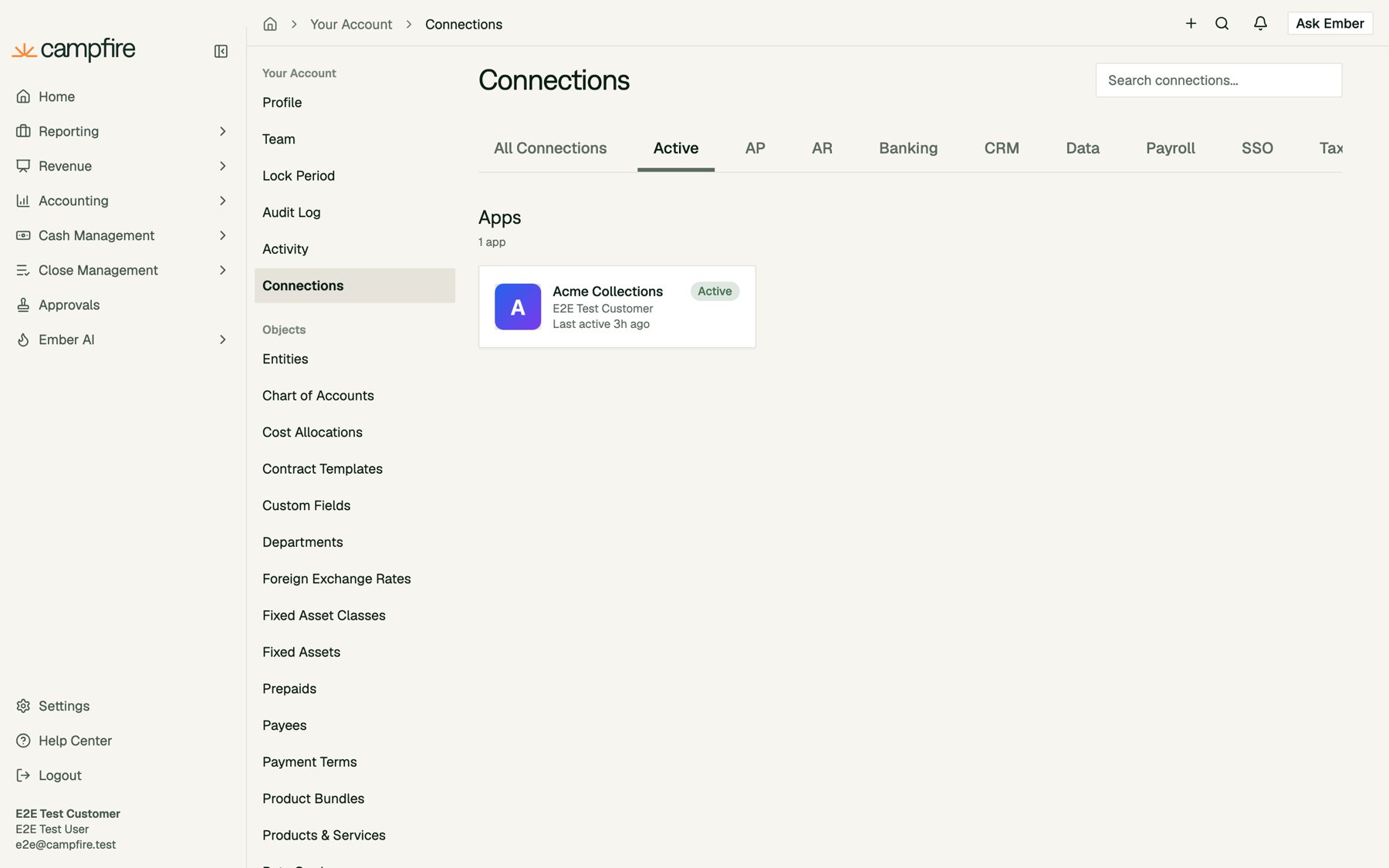Click the Acme Collections app icon
The image size is (1389, 868).
518,306
